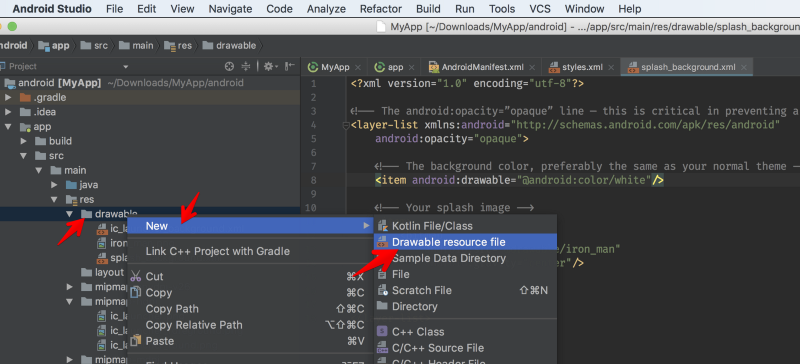800x364 pixels.
Task: Click the app breadcrumb in navigation bar
Action: point(54,45)
